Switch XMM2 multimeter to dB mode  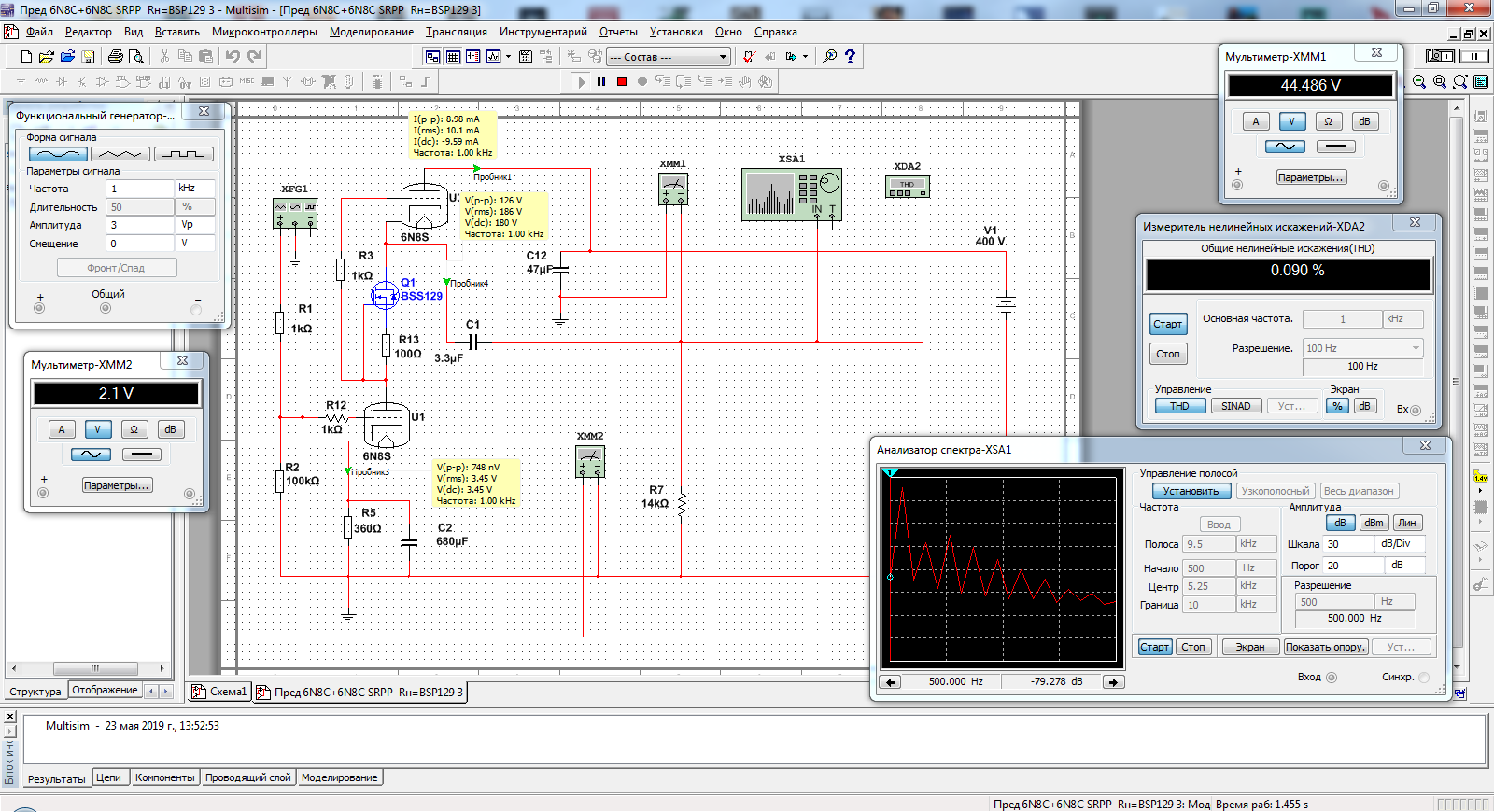point(170,429)
